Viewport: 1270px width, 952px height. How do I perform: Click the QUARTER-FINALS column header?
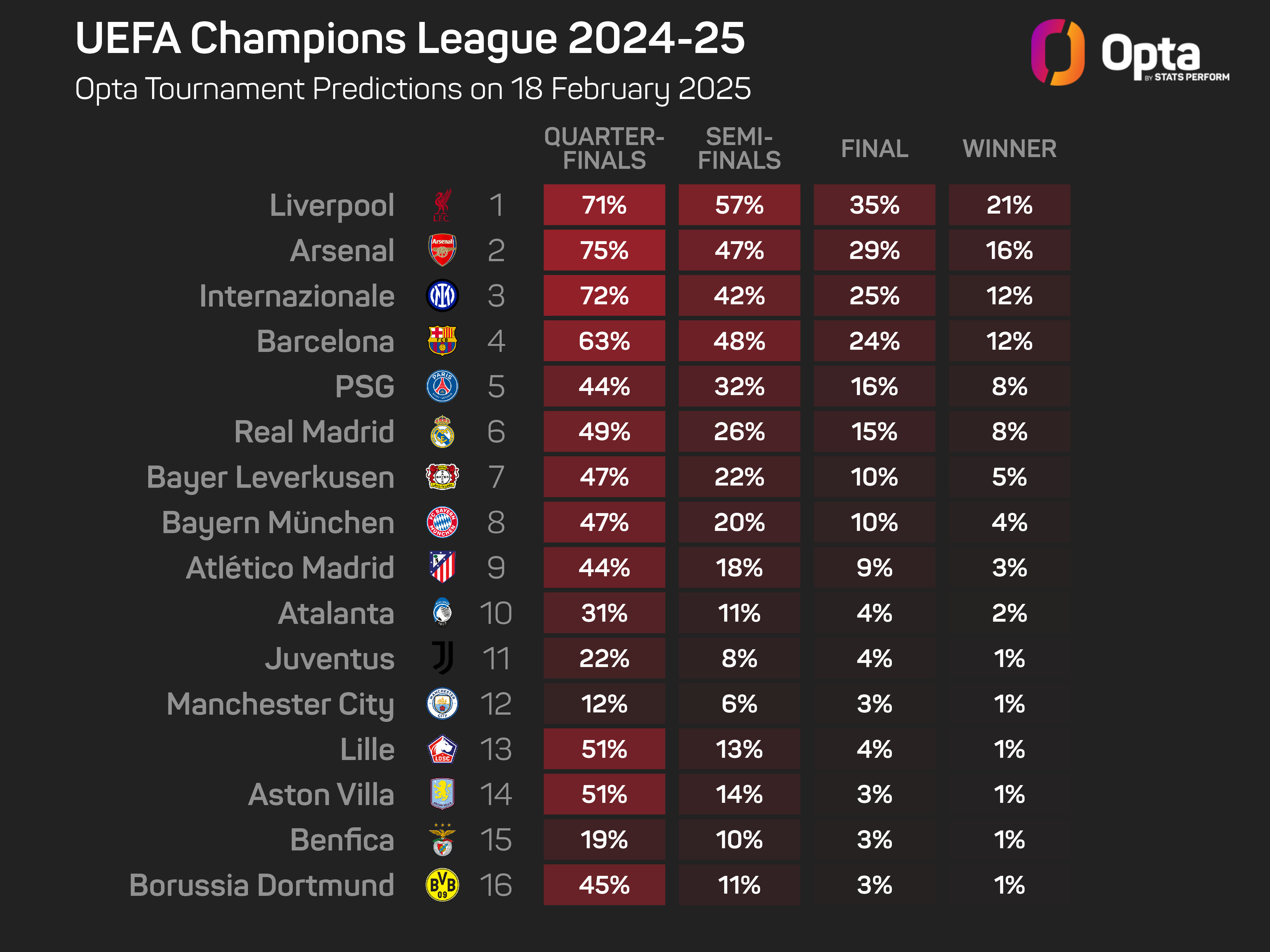click(x=604, y=149)
